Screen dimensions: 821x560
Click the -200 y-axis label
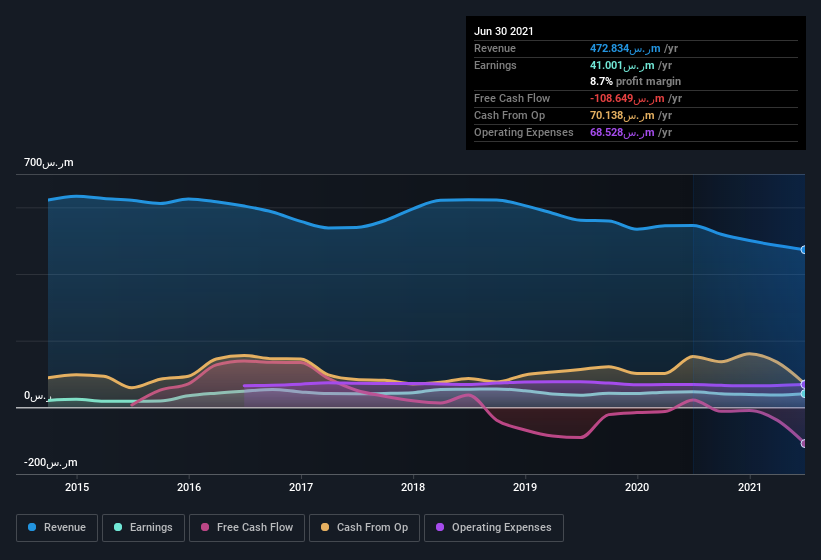tap(50, 463)
